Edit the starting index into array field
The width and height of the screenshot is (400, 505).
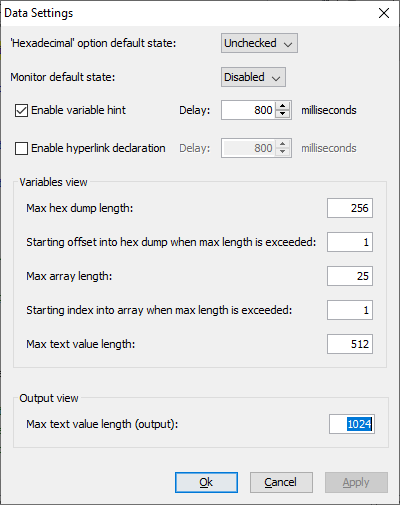pyautogui.click(x=350, y=310)
